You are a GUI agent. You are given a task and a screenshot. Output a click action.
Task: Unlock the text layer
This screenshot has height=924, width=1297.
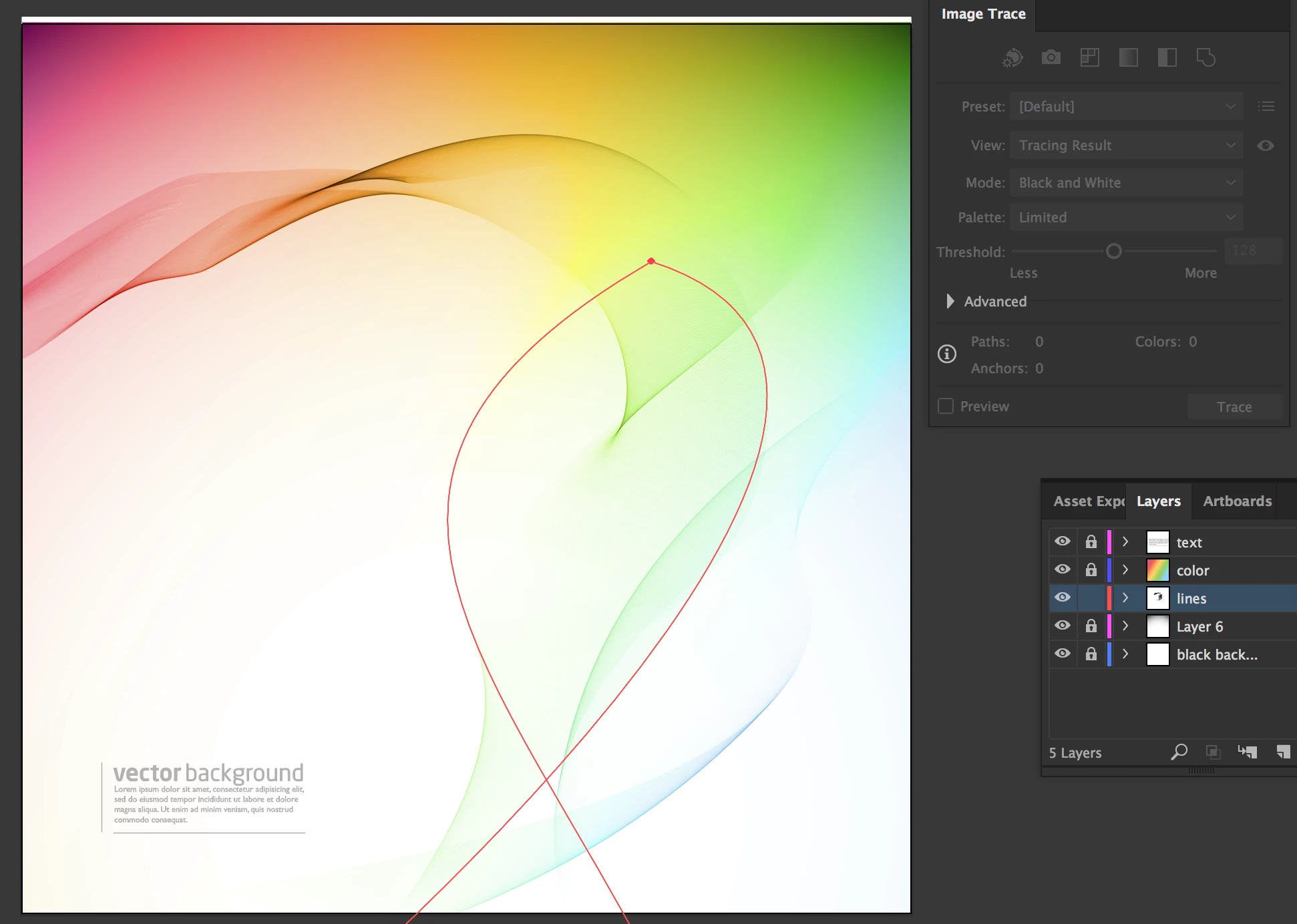1091,541
